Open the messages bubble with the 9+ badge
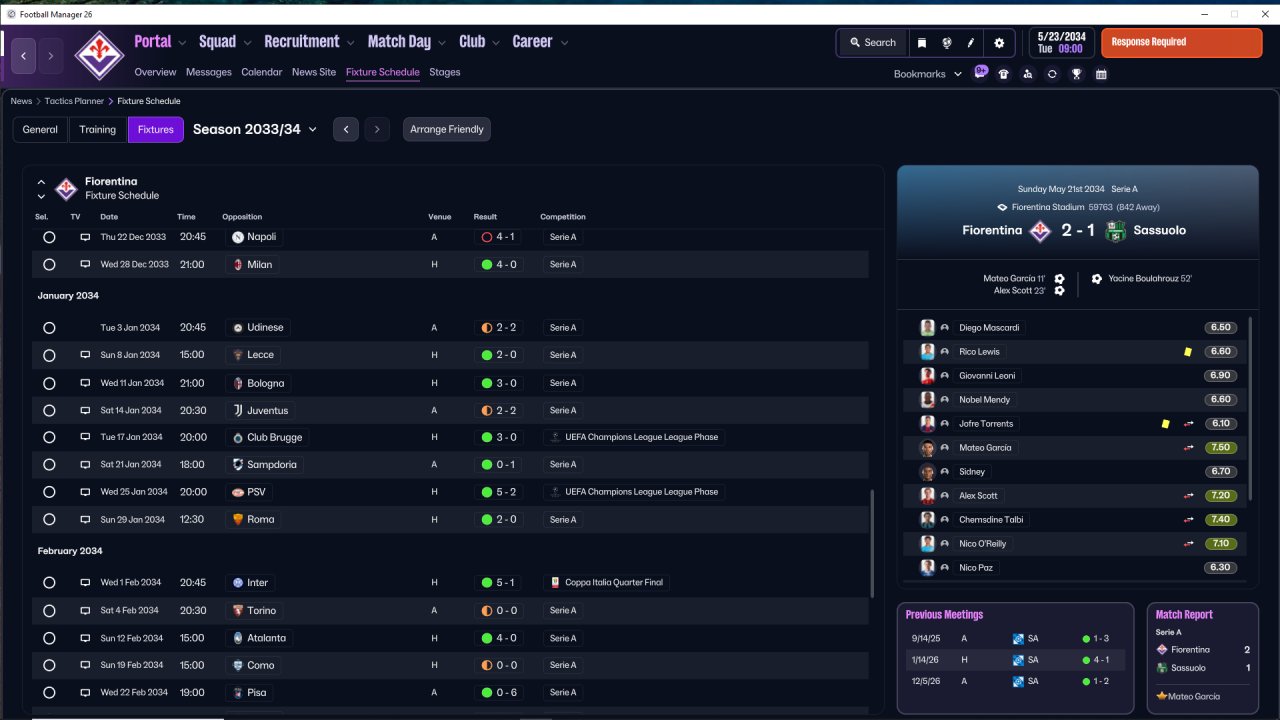 [981, 73]
